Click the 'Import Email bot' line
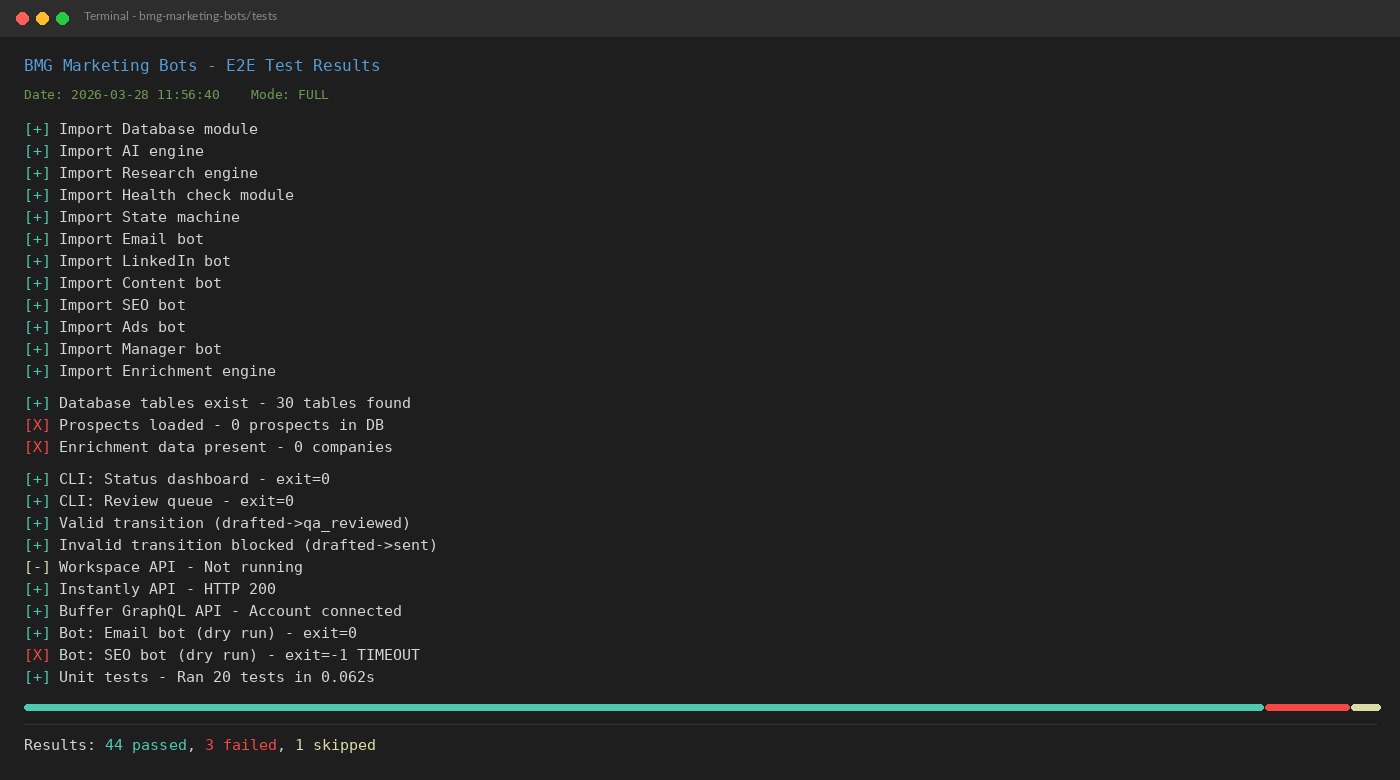The image size is (1400, 780). [x=114, y=239]
